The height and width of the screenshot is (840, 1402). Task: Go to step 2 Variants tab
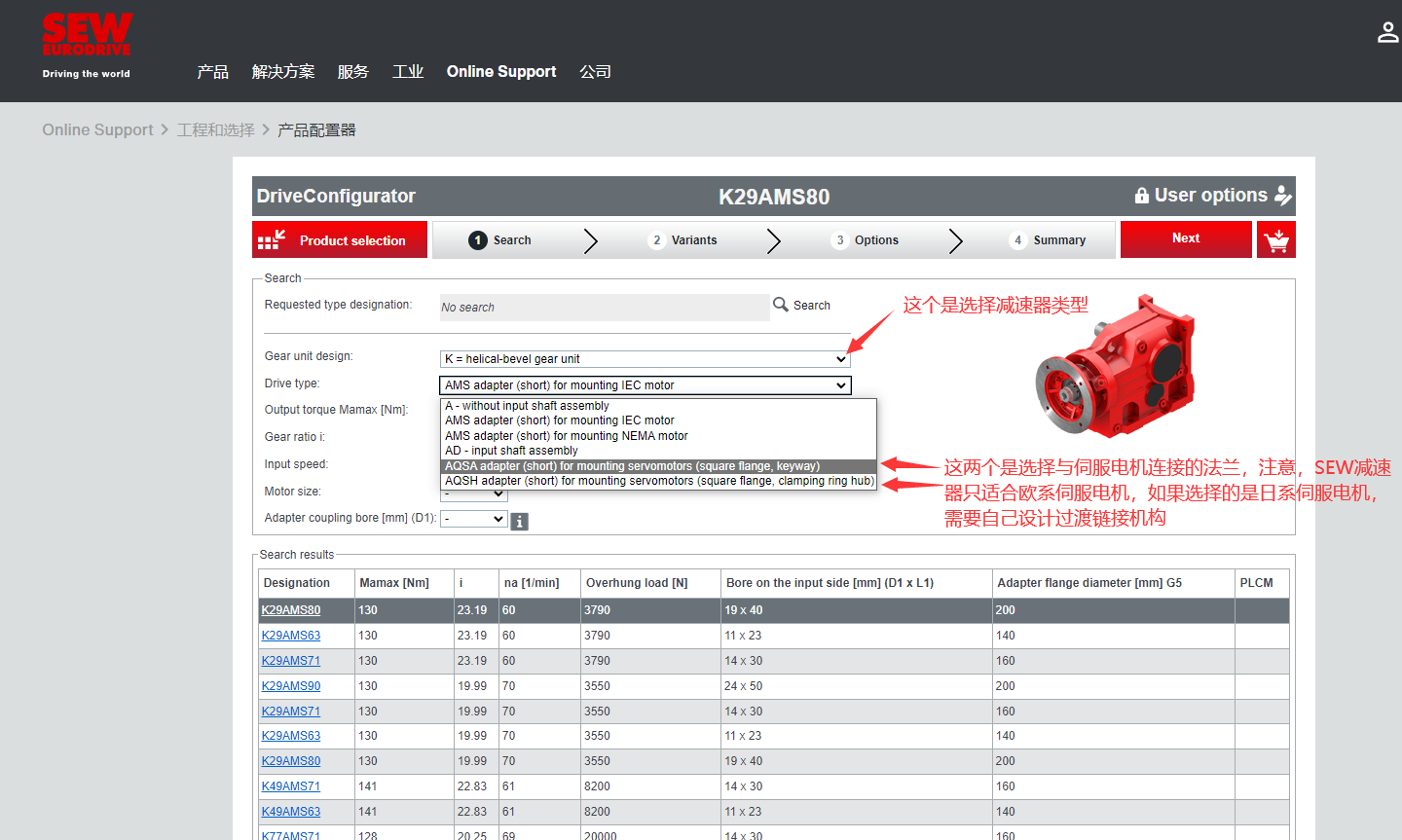pyautogui.click(x=683, y=240)
